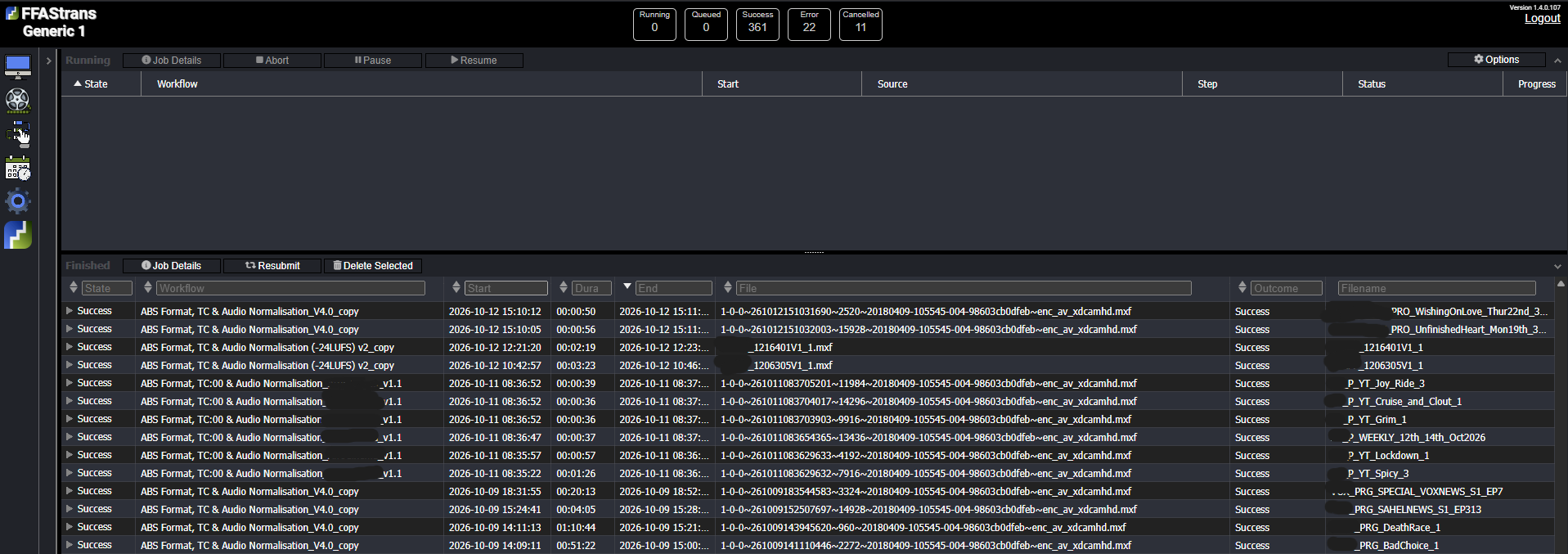
Task: Expand the P_YT_Joy_Ride_3 job row
Action: [70, 383]
